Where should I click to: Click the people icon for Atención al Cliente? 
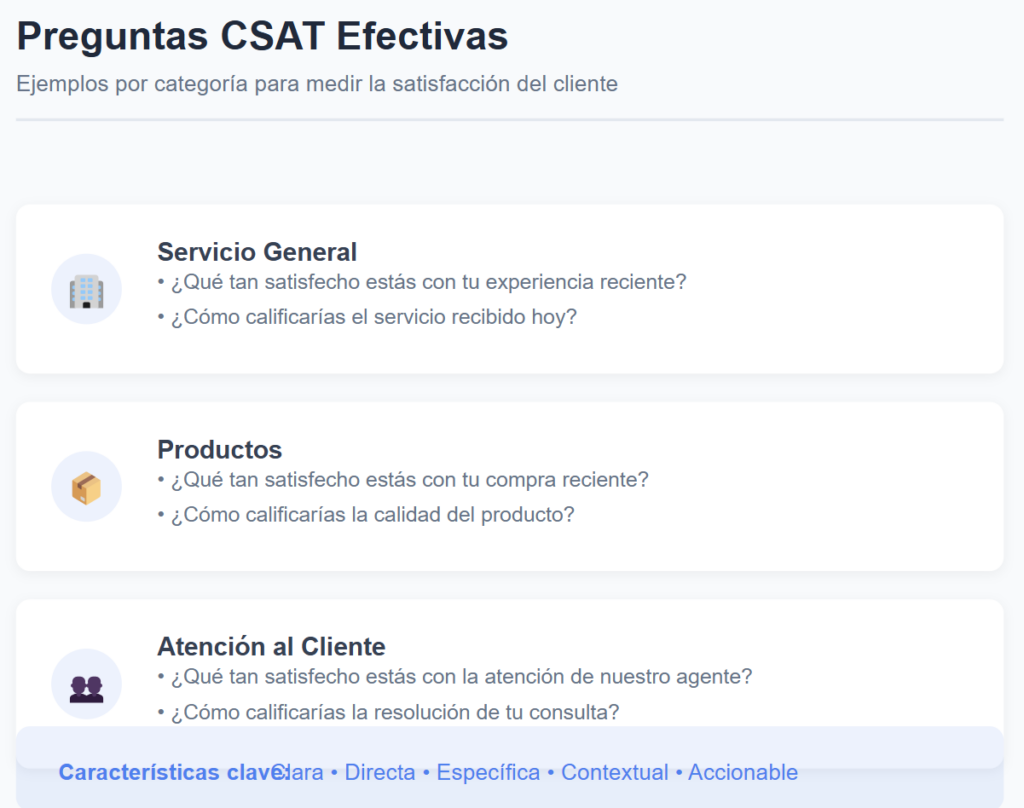pyautogui.click(x=86, y=685)
